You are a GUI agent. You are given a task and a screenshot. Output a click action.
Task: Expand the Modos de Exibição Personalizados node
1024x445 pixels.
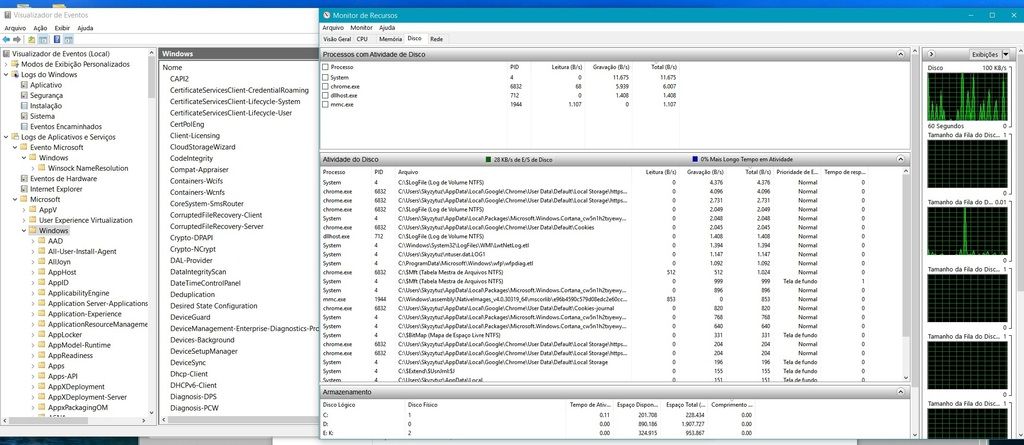coord(6,64)
